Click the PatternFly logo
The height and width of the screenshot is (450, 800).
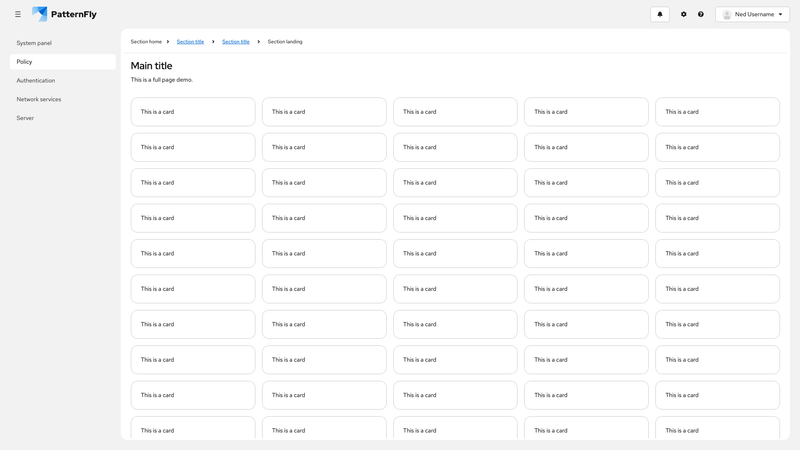64,14
